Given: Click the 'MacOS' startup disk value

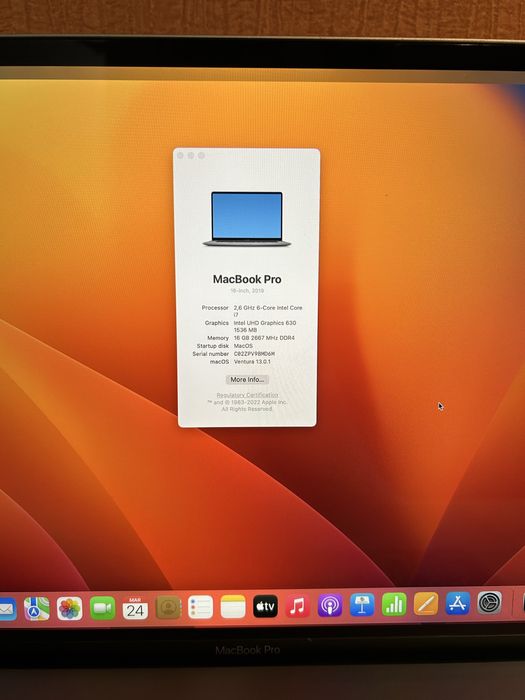Looking at the screenshot, I should pos(243,346).
